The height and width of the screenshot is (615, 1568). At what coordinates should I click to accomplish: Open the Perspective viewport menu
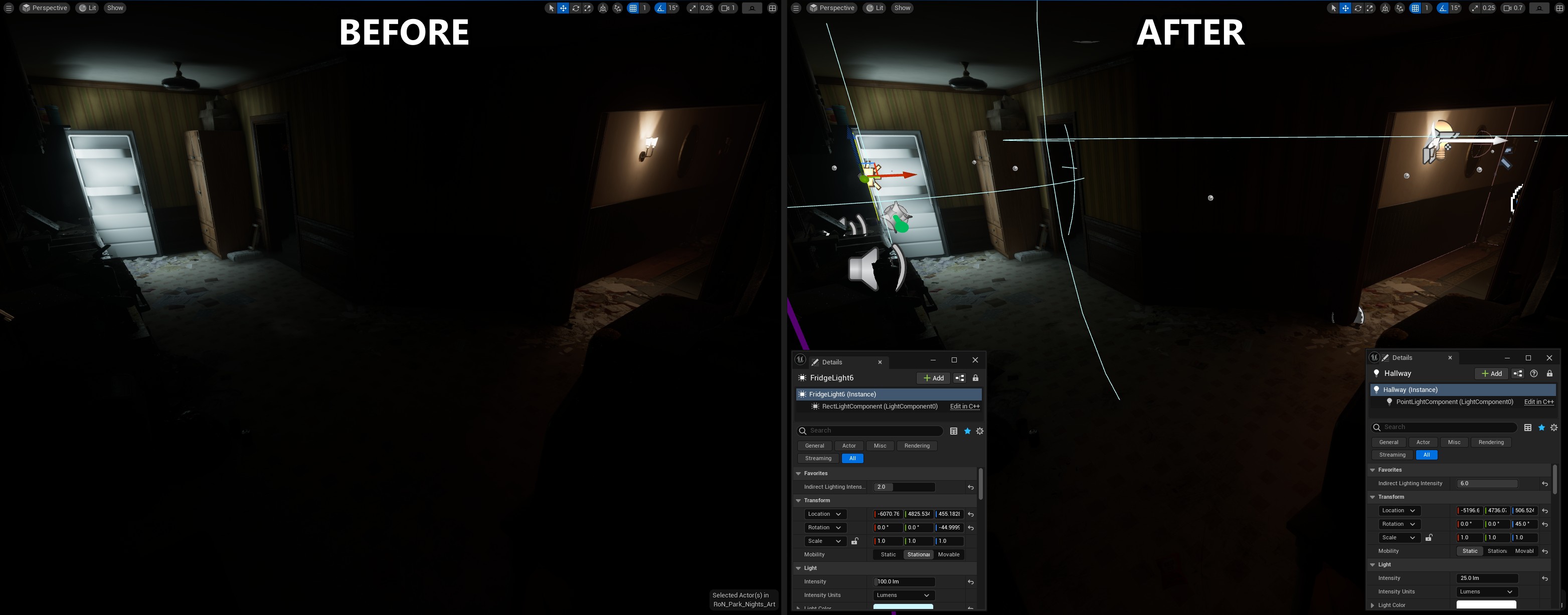pos(45,8)
